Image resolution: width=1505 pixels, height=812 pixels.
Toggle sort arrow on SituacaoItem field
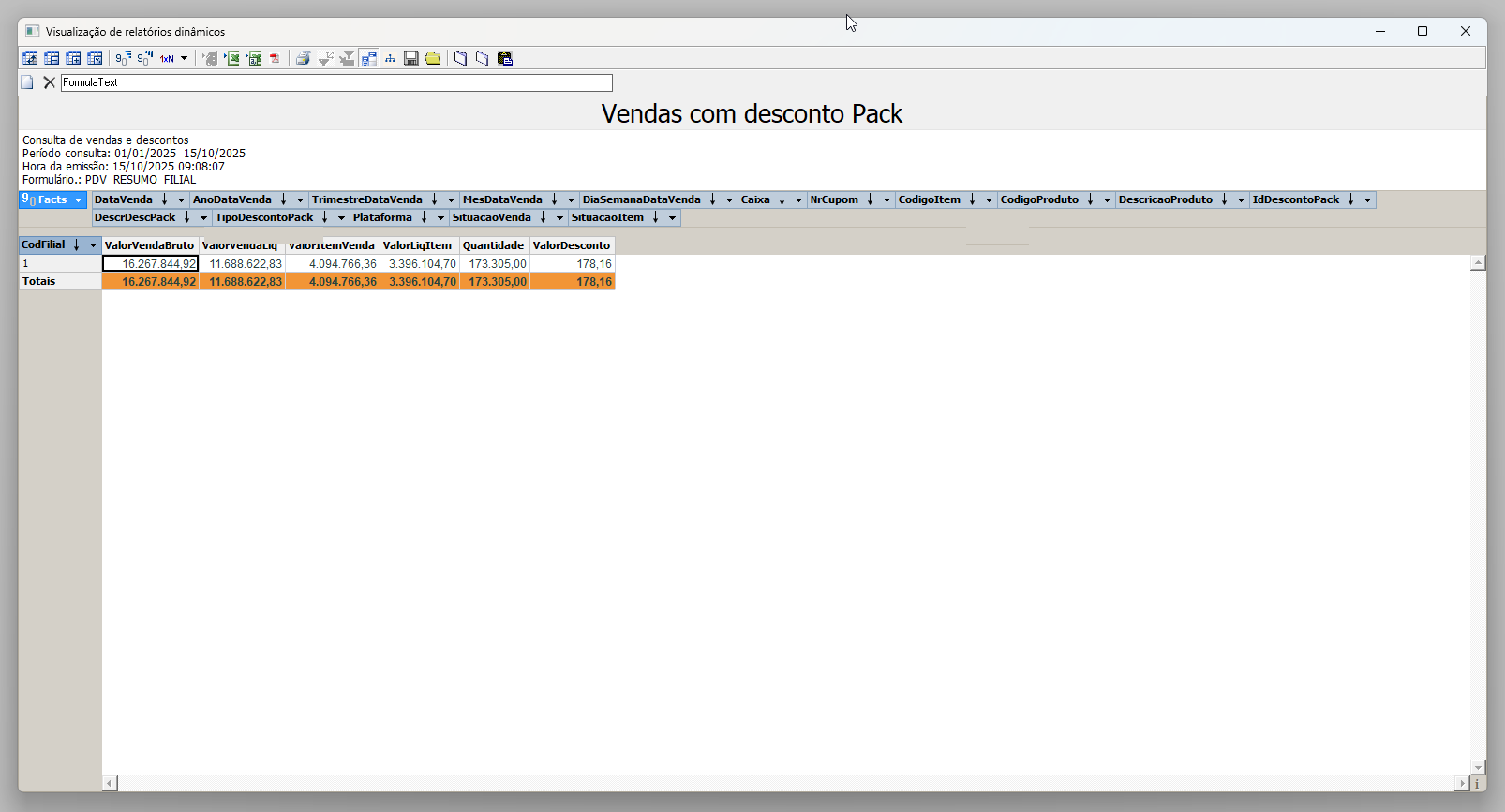tap(656, 217)
